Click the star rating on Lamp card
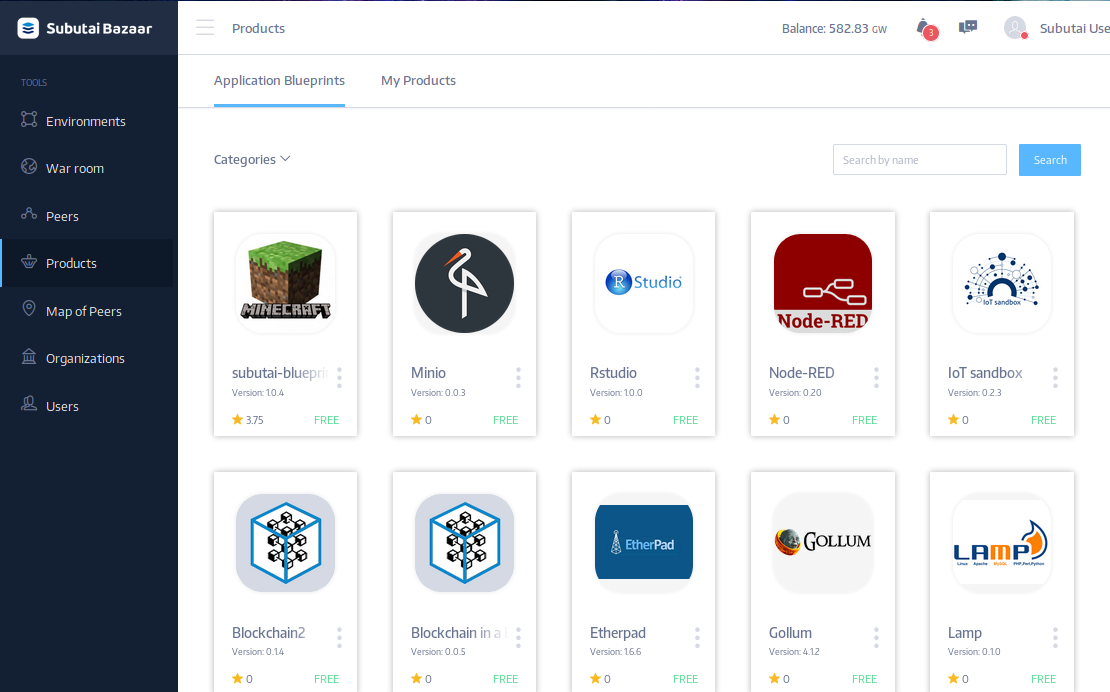This screenshot has height=692, width=1110. click(x=959, y=679)
